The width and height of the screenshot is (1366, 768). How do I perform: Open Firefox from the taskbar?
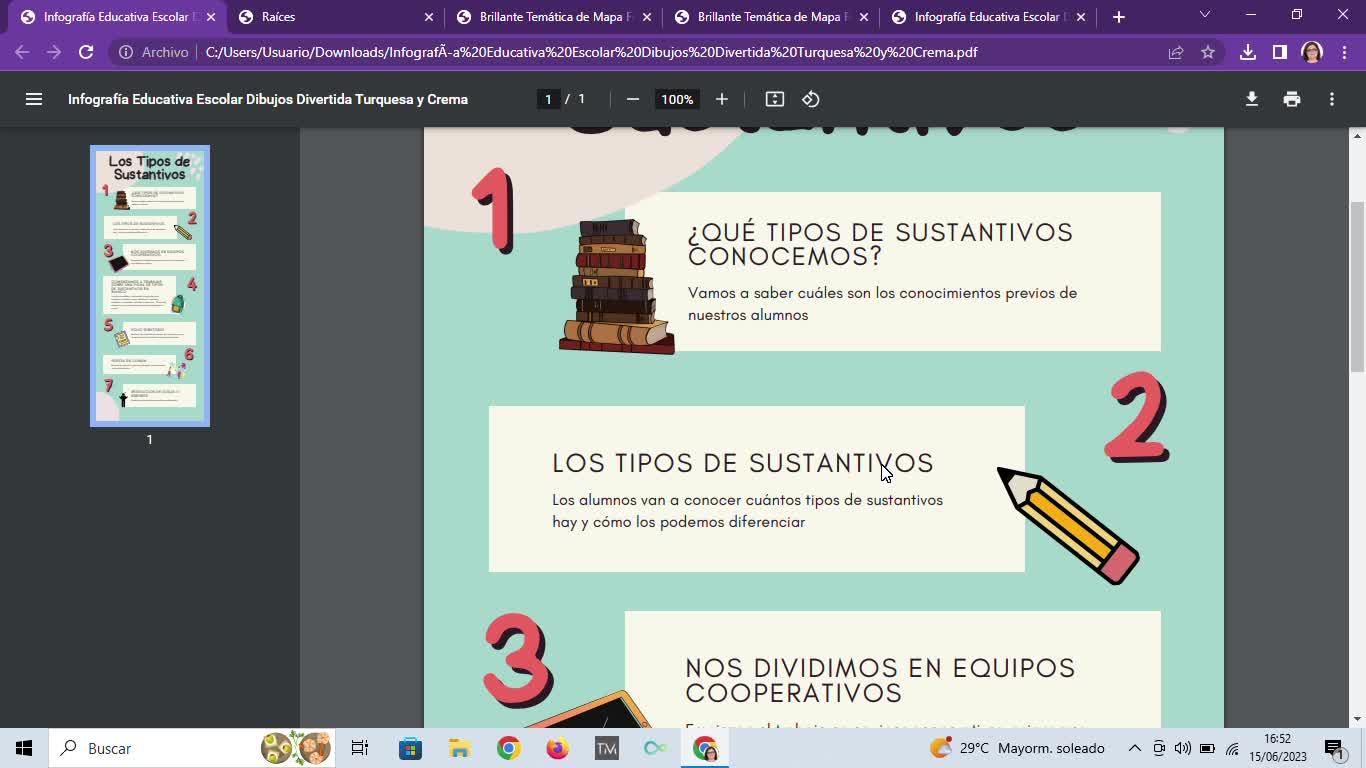558,748
